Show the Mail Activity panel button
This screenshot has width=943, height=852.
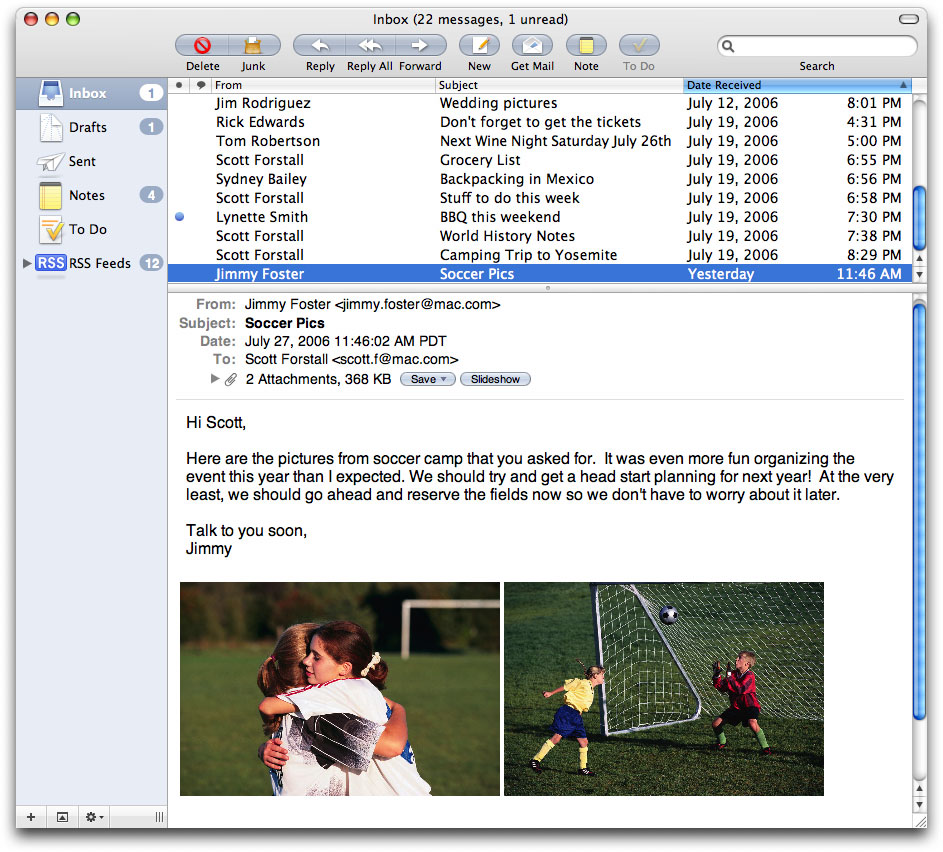(62, 817)
